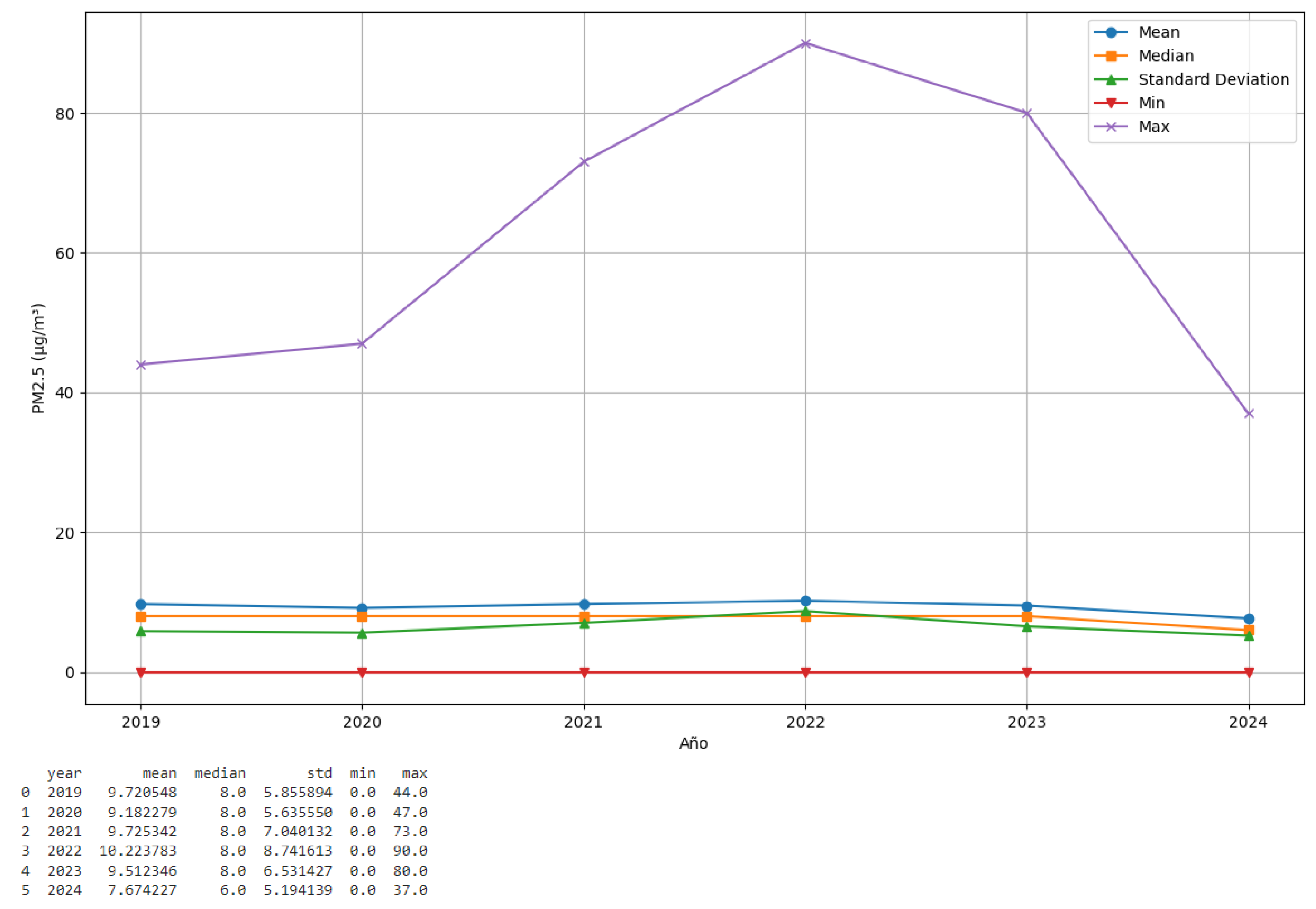Click the 'min' table column header
Viewport: 1316px width, 909px height.
(x=363, y=773)
